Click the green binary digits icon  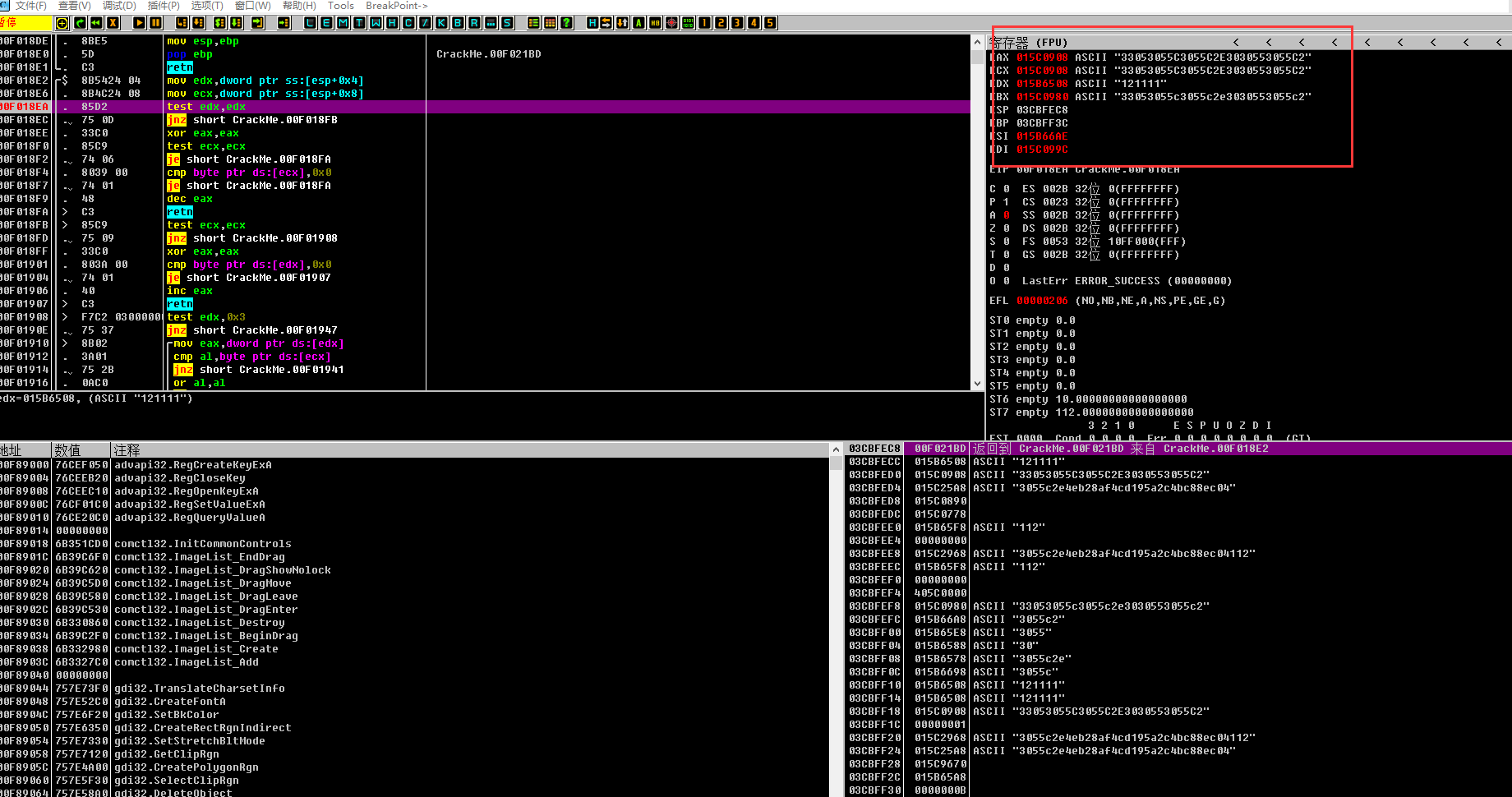688,23
